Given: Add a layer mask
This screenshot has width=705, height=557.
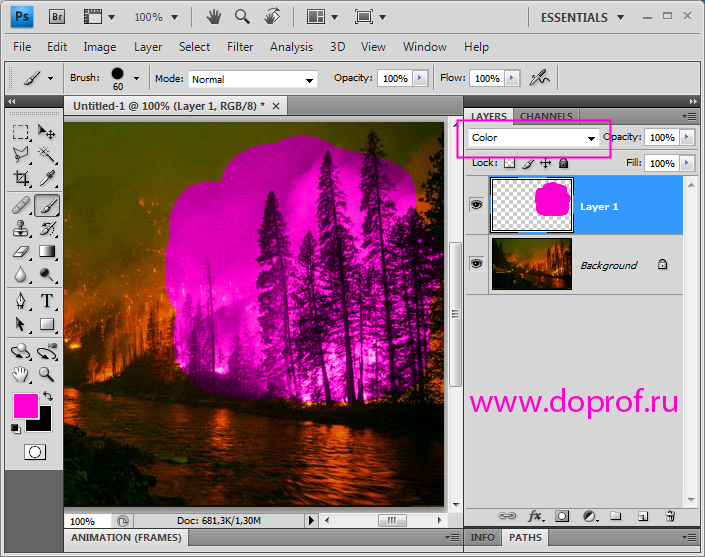Looking at the screenshot, I should pos(562,516).
